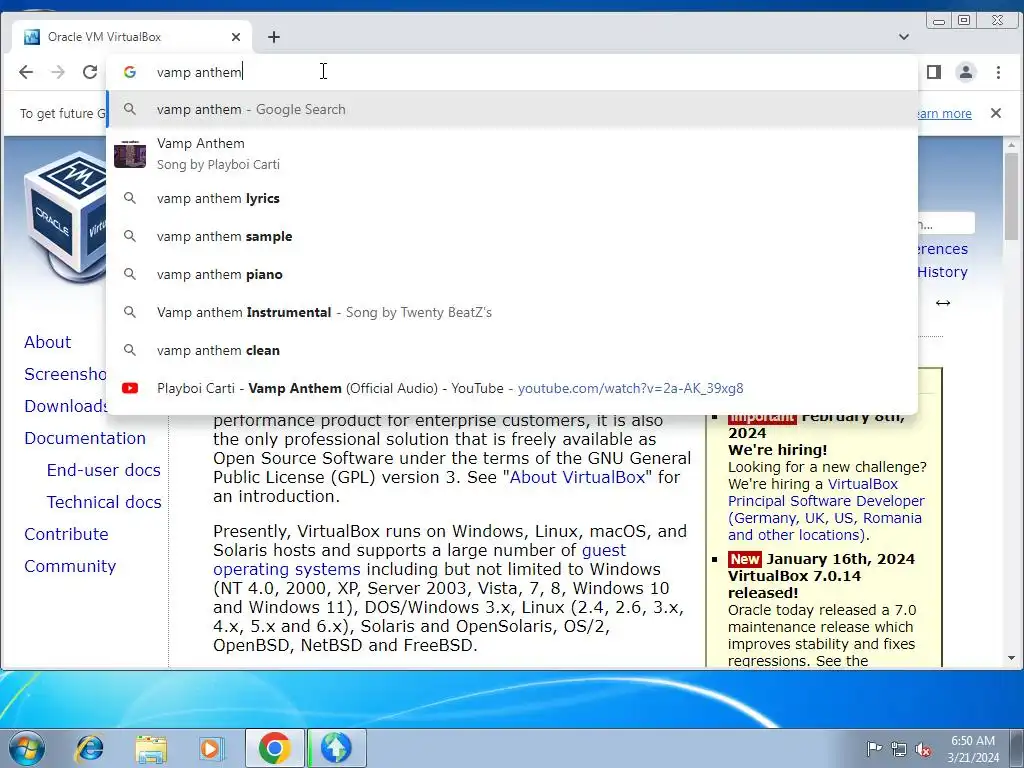This screenshot has height=768, width=1024.
Task: Click the Google logo in omnibox
Action: pos(130,72)
